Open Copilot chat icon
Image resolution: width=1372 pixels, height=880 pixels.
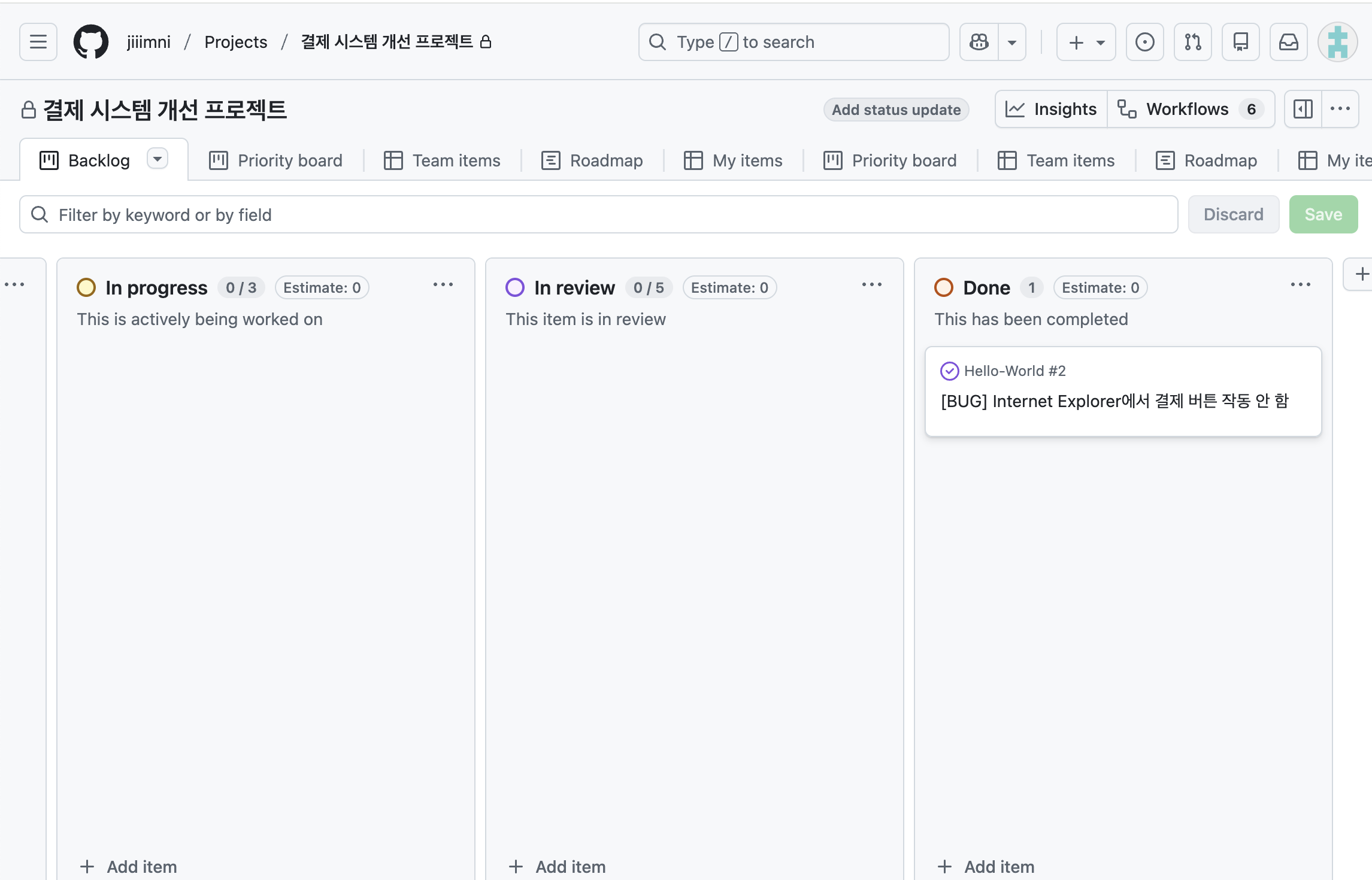coord(979,42)
